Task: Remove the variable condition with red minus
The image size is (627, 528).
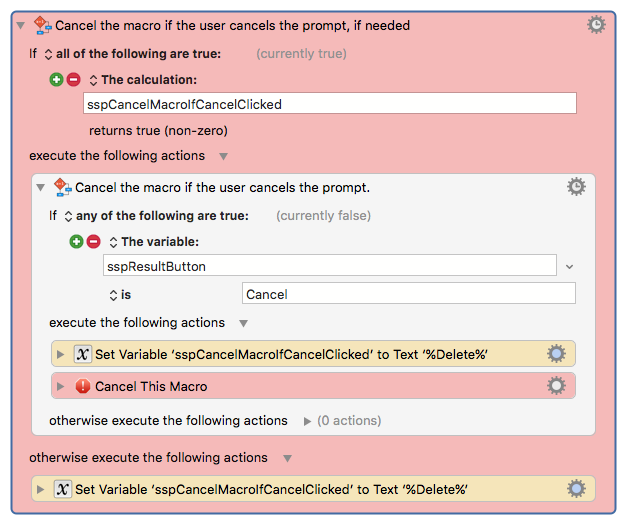Action: coord(94,242)
